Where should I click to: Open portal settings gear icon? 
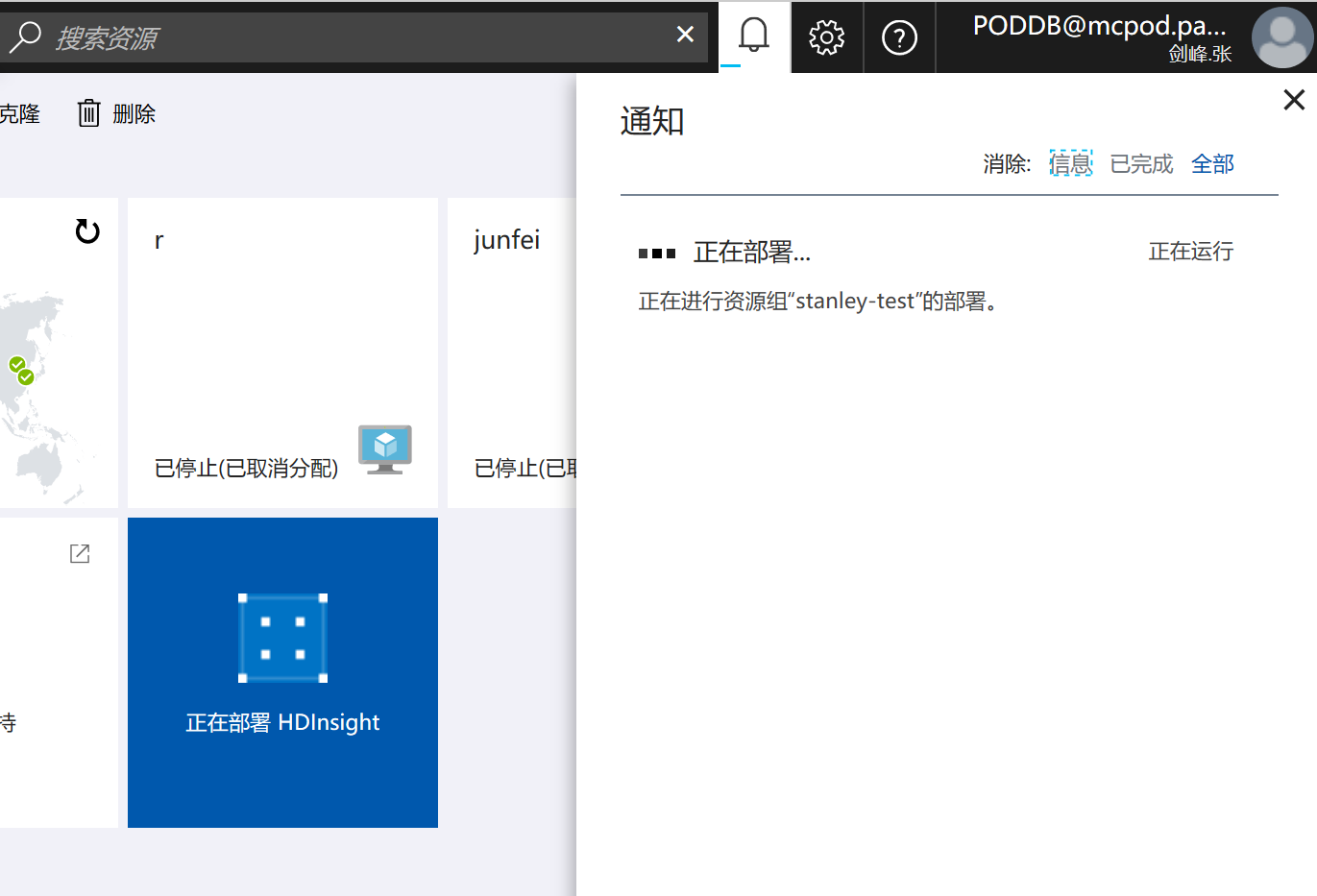[826, 37]
